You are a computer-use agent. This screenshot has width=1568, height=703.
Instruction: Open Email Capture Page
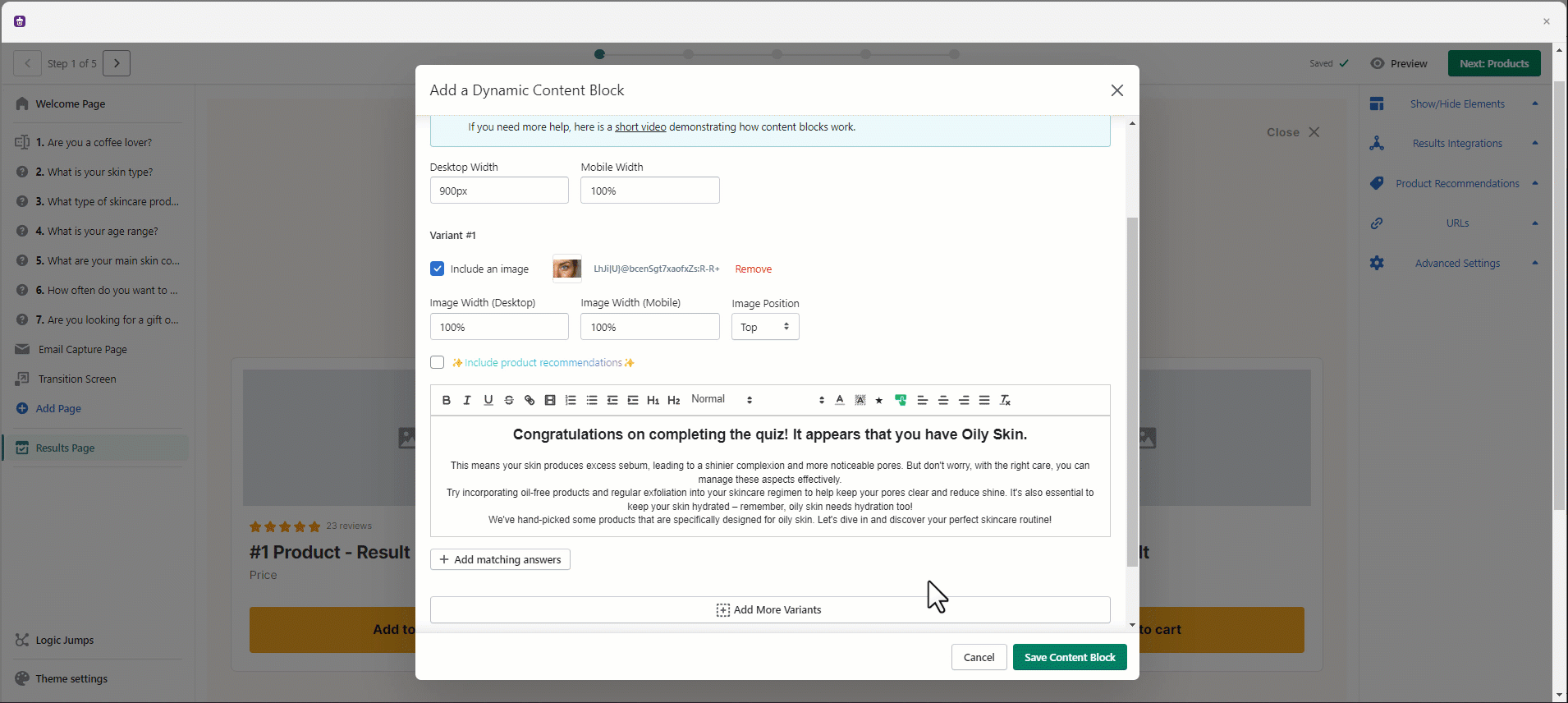pos(82,349)
